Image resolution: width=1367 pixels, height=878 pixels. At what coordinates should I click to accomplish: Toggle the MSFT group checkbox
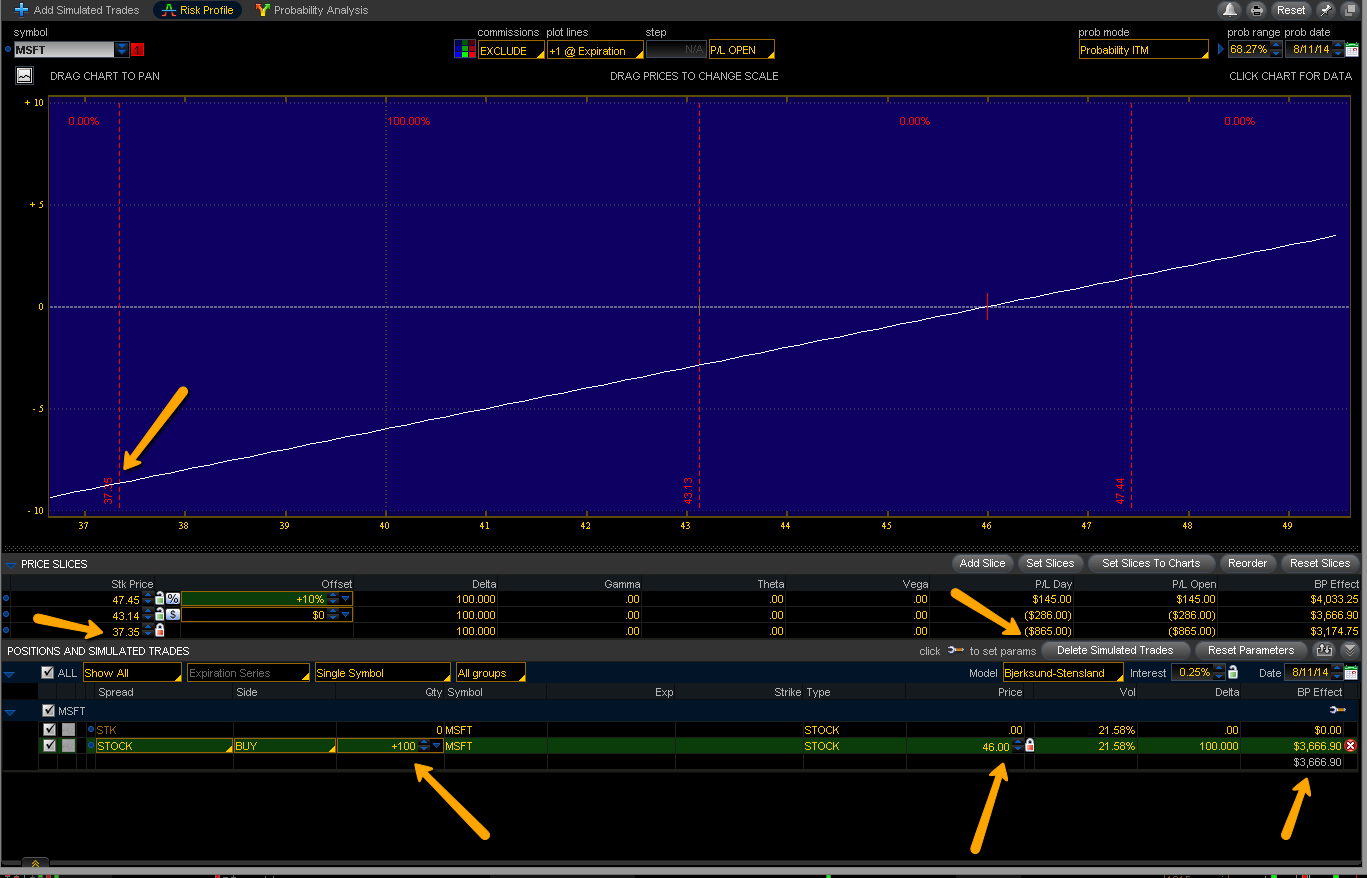[49, 711]
